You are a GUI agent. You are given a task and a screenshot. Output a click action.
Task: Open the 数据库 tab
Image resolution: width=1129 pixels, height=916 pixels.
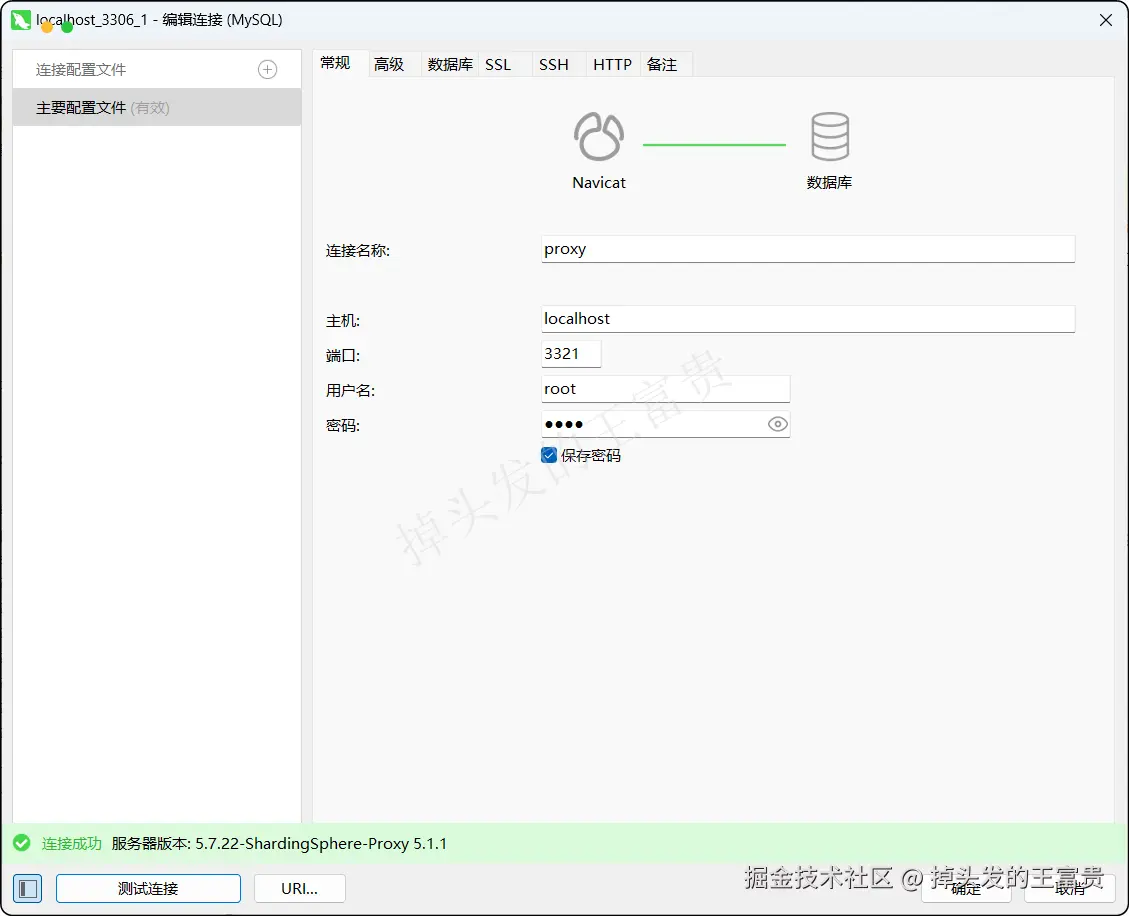pos(450,65)
